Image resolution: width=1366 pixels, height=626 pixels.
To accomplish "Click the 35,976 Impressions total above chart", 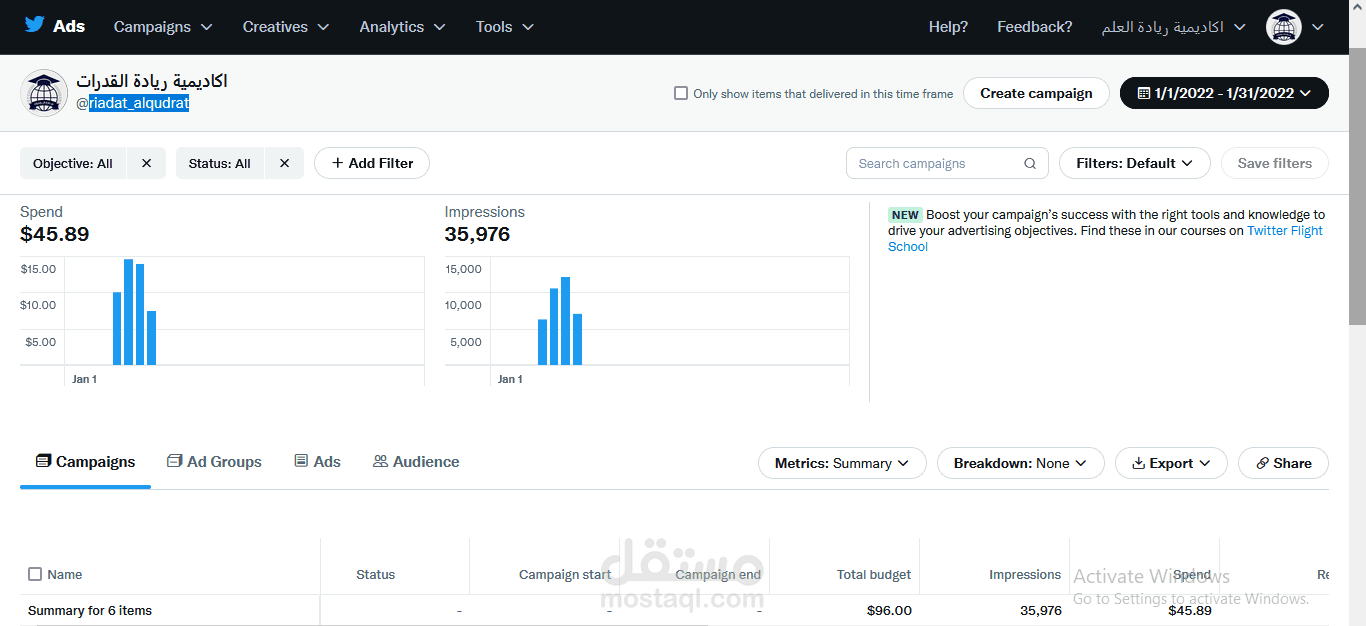I will click(477, 234).
